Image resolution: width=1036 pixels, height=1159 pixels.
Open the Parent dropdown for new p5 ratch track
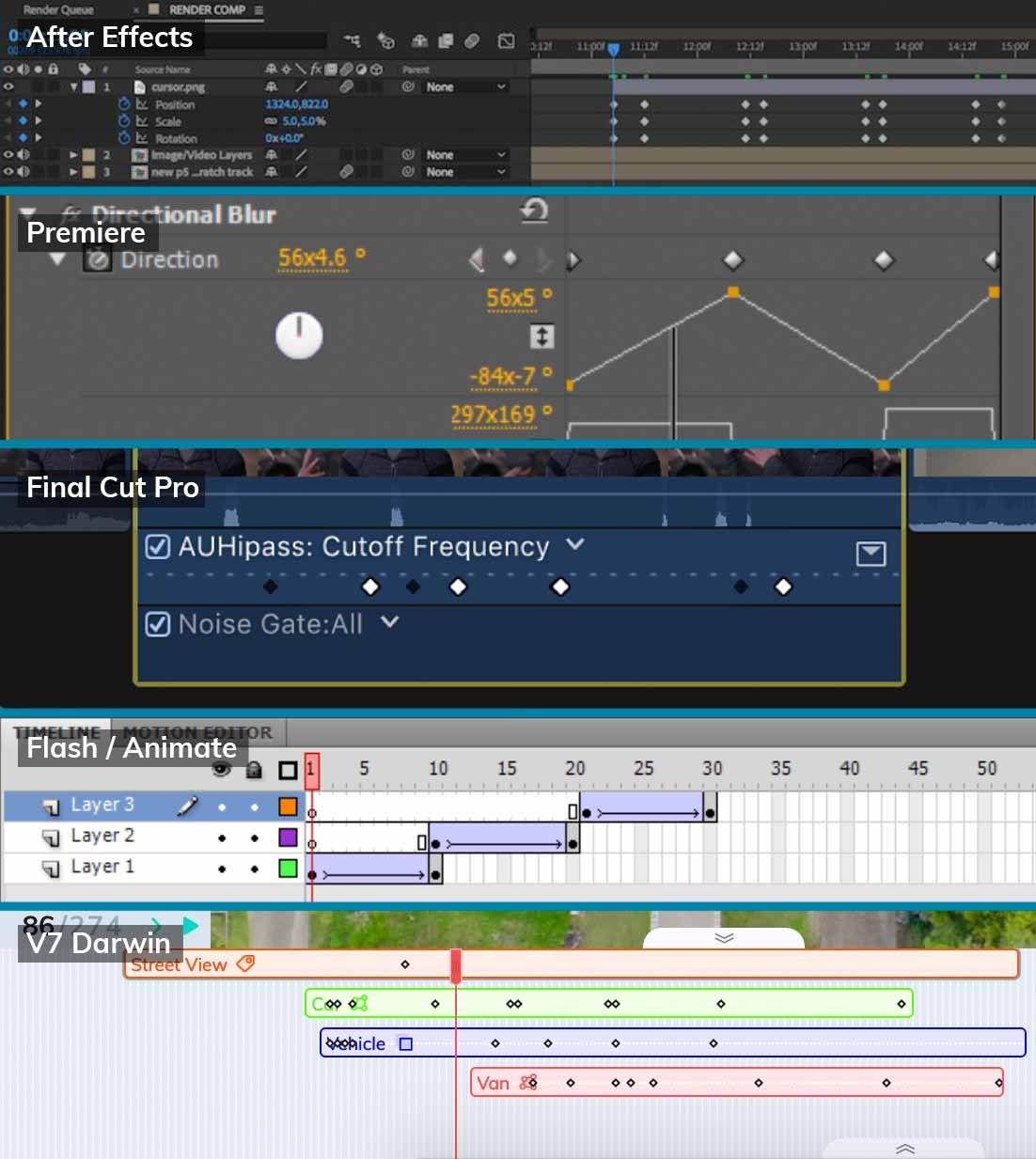click(x=465, y=172)
